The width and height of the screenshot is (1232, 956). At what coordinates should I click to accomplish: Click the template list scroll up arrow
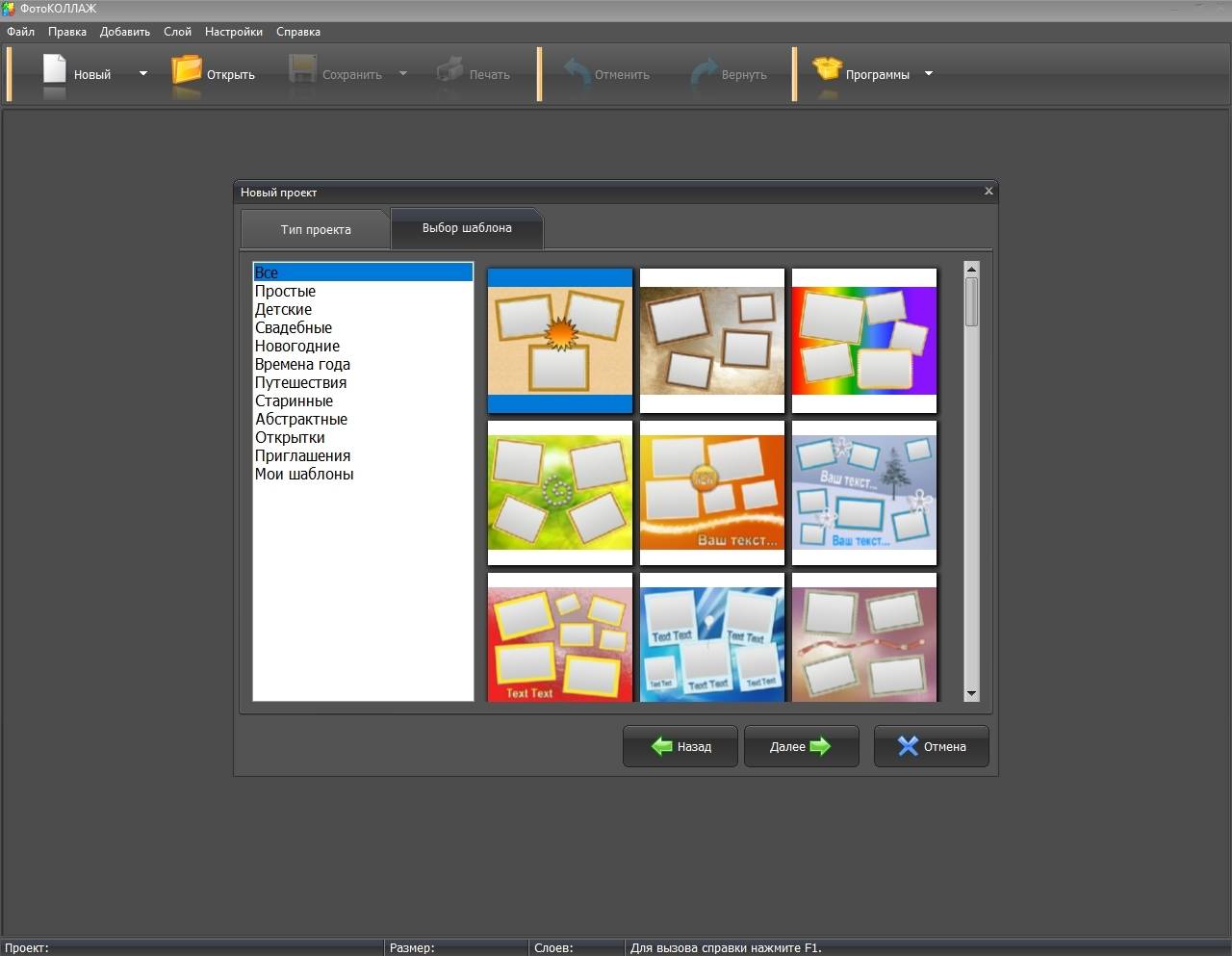click(971, 270)
